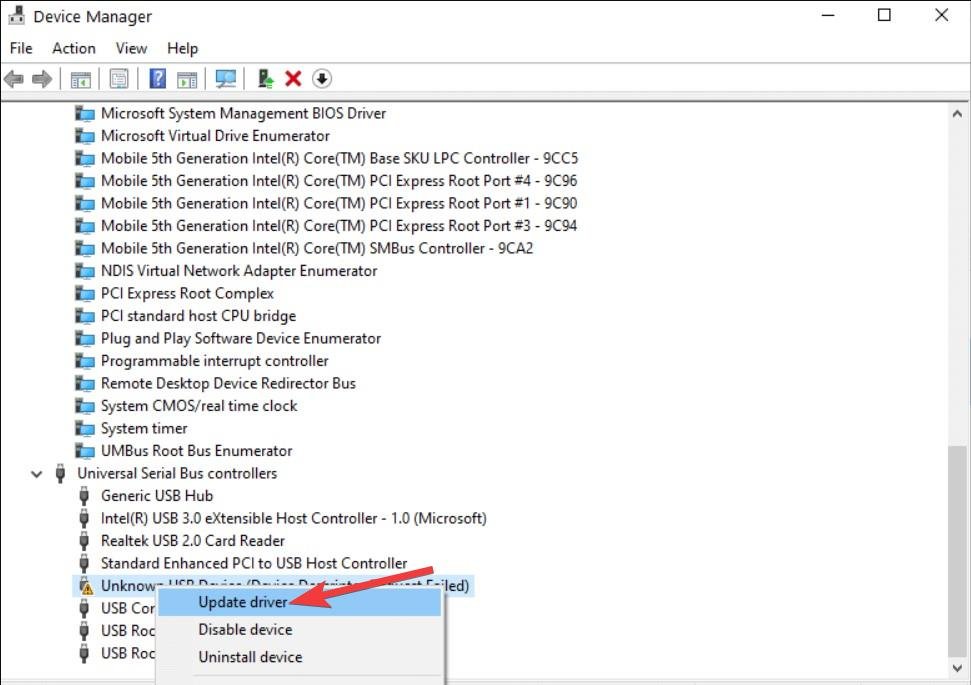The width and height of the screenshot is (971, 685).
Task: Open the Action menu
Action: (74, 48)
